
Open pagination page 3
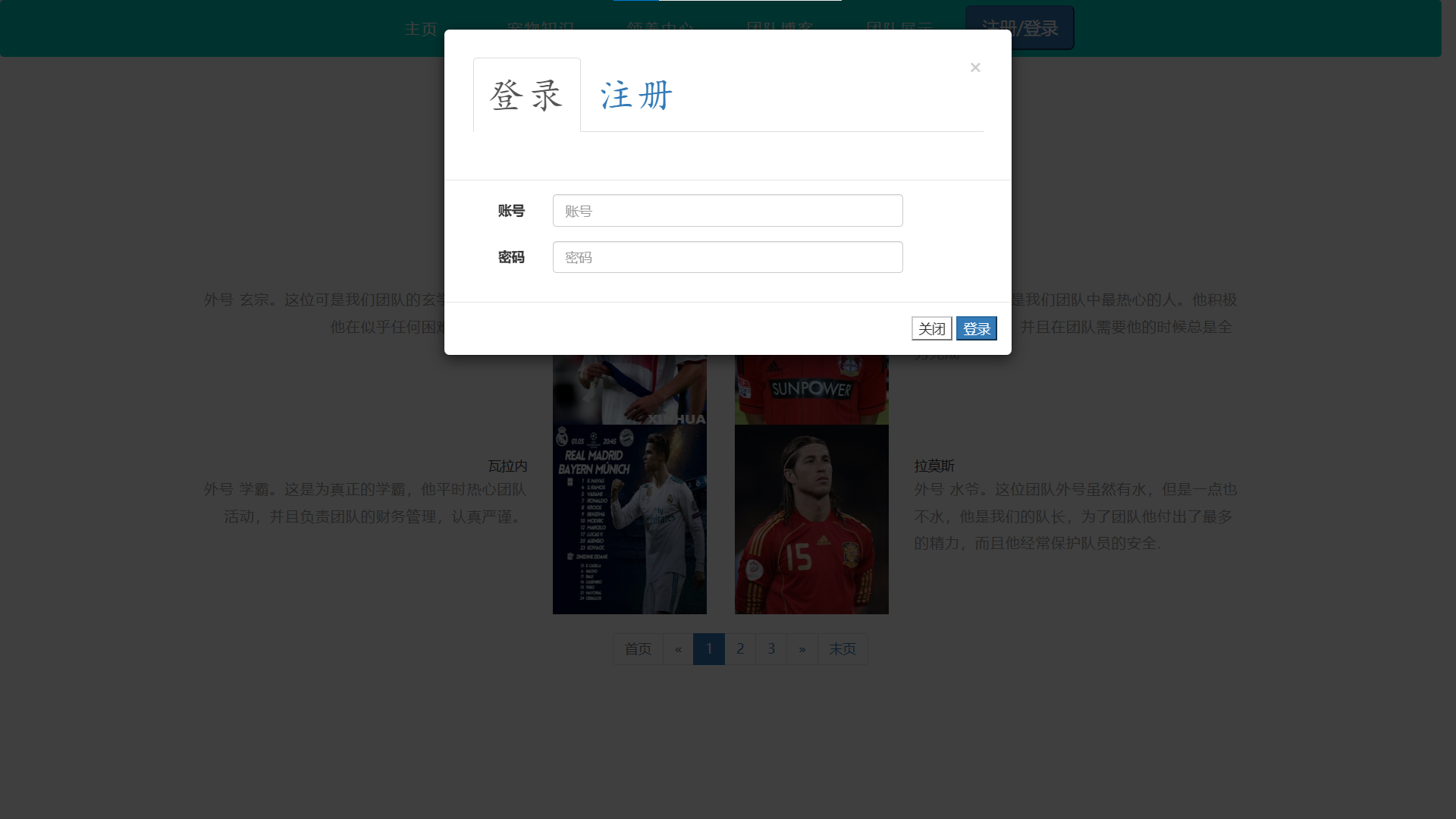pos(771,649)
